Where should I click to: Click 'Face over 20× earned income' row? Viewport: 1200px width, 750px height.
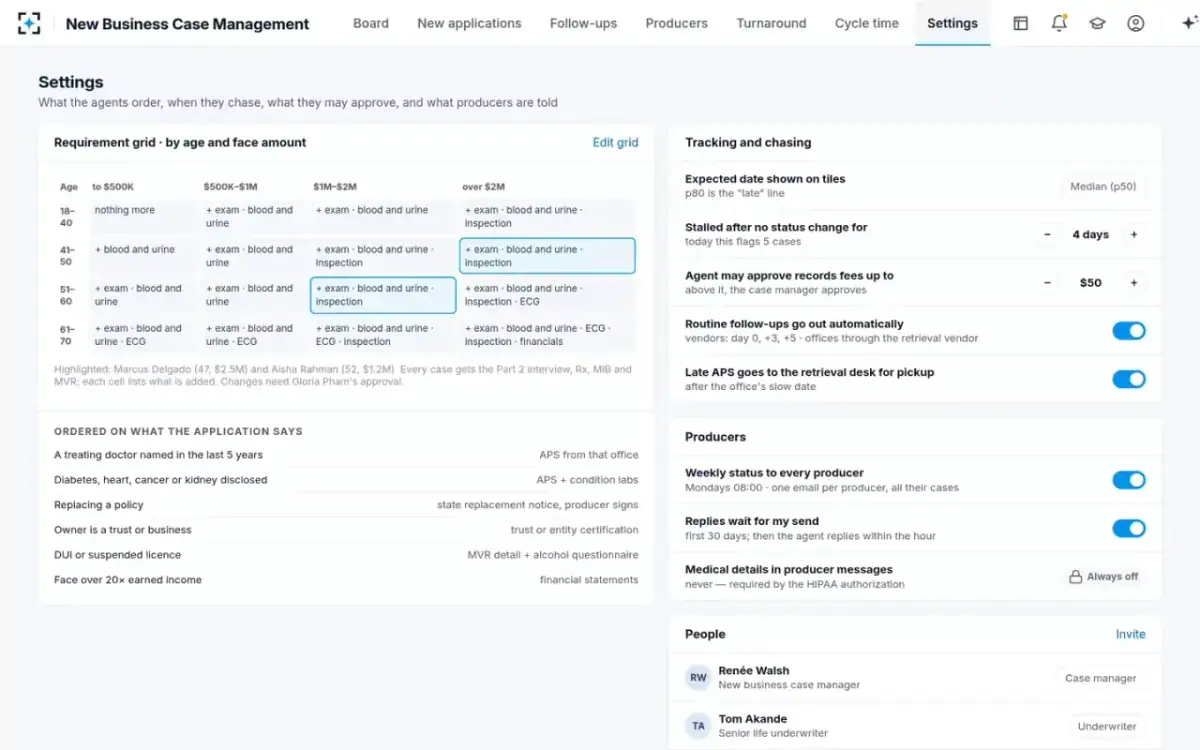click(346, 580)
